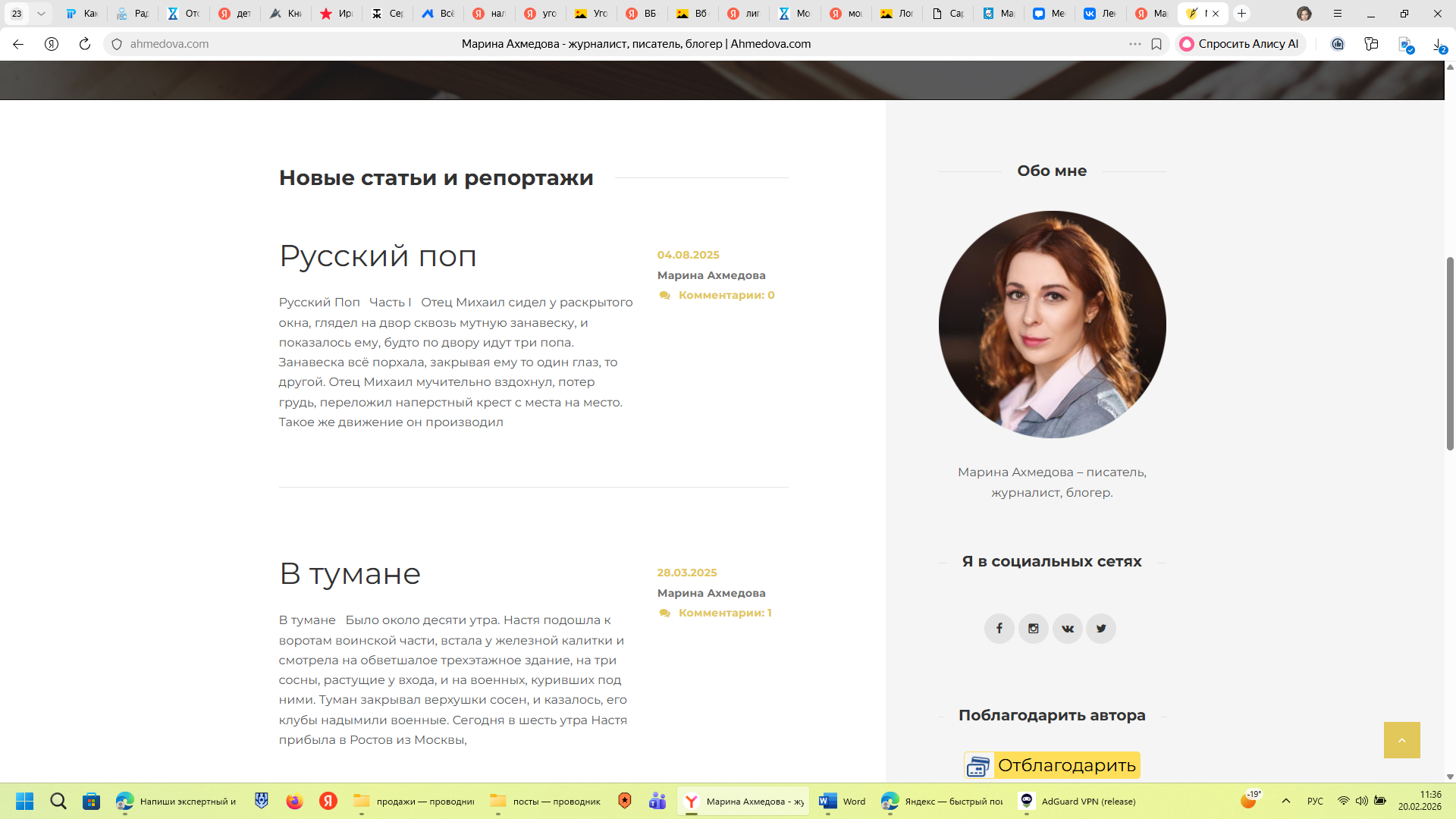Open the Комментарии: 1 link

(724, 613)
